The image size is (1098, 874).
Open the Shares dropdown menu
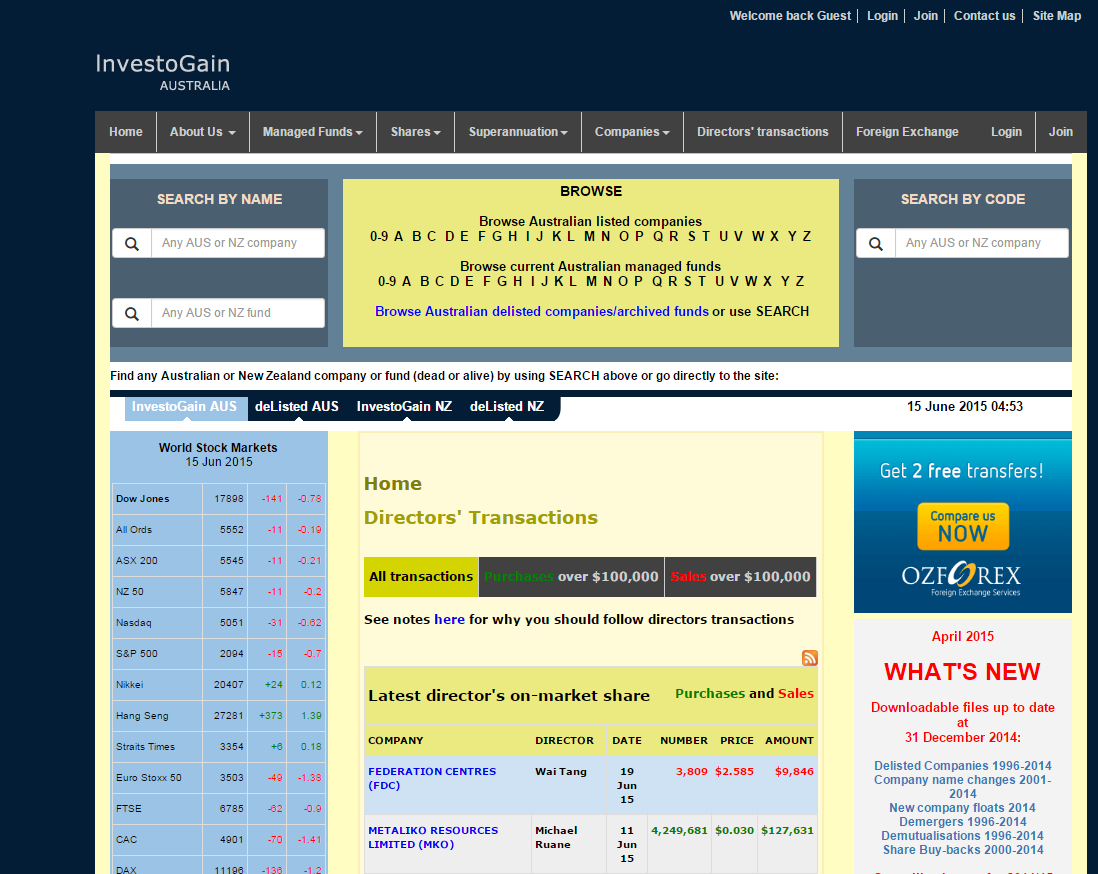[x=415, y=132]
